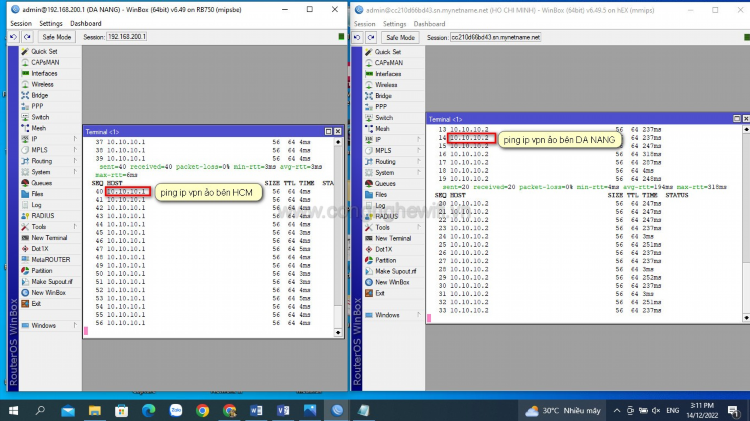The image size is (750, 421).
Task: Open Google Chrome from taskbar
Action: click(202, 410)
